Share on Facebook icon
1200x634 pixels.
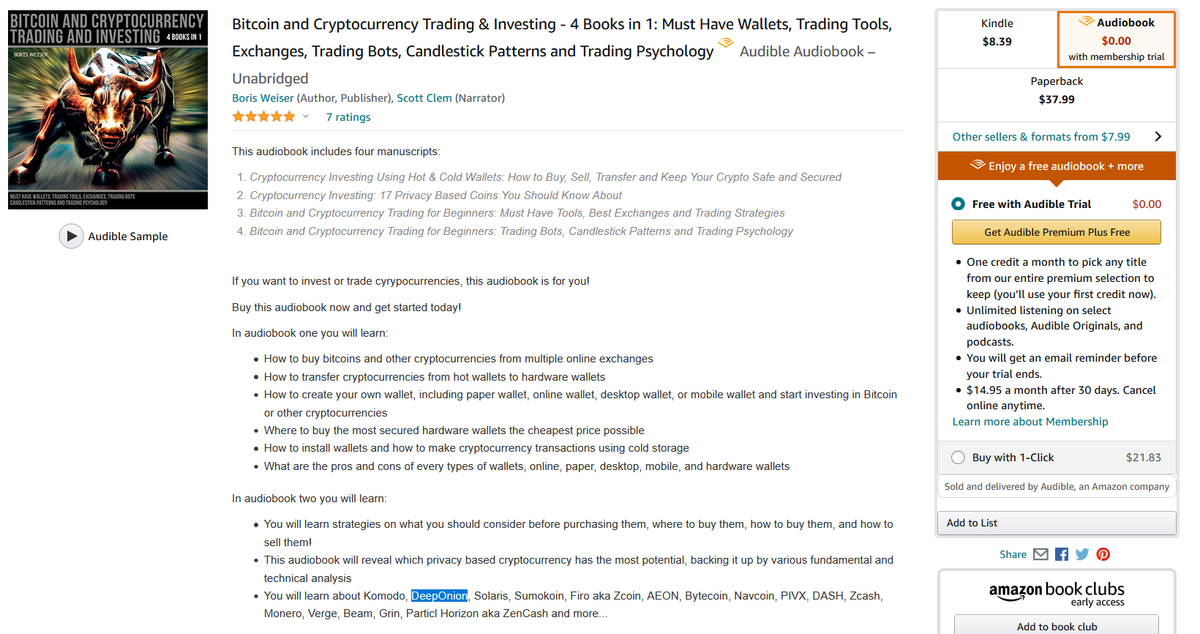(1062, 554)
